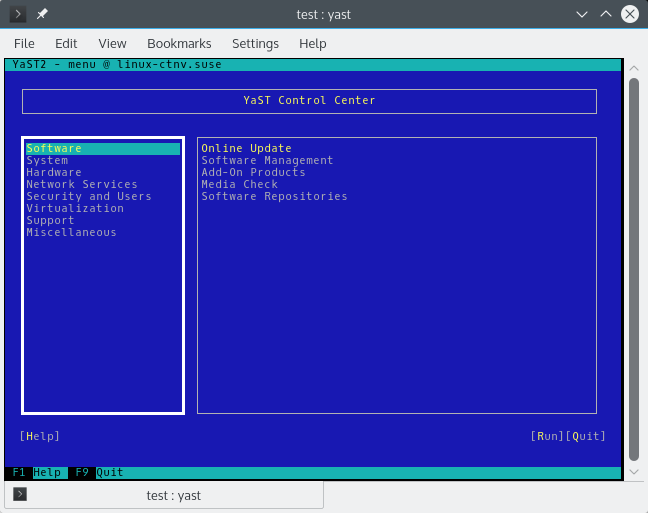Open the View menu
This screenshot has width=648, height=513.
coord(112,43)
